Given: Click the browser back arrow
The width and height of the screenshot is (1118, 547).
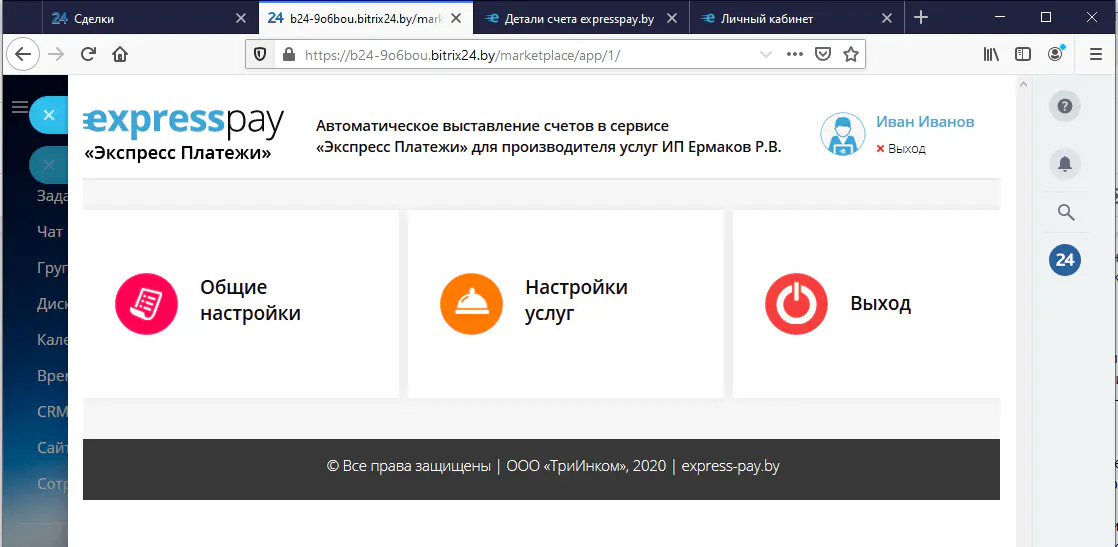Looking at the screenshot, I should coord(23,54).
